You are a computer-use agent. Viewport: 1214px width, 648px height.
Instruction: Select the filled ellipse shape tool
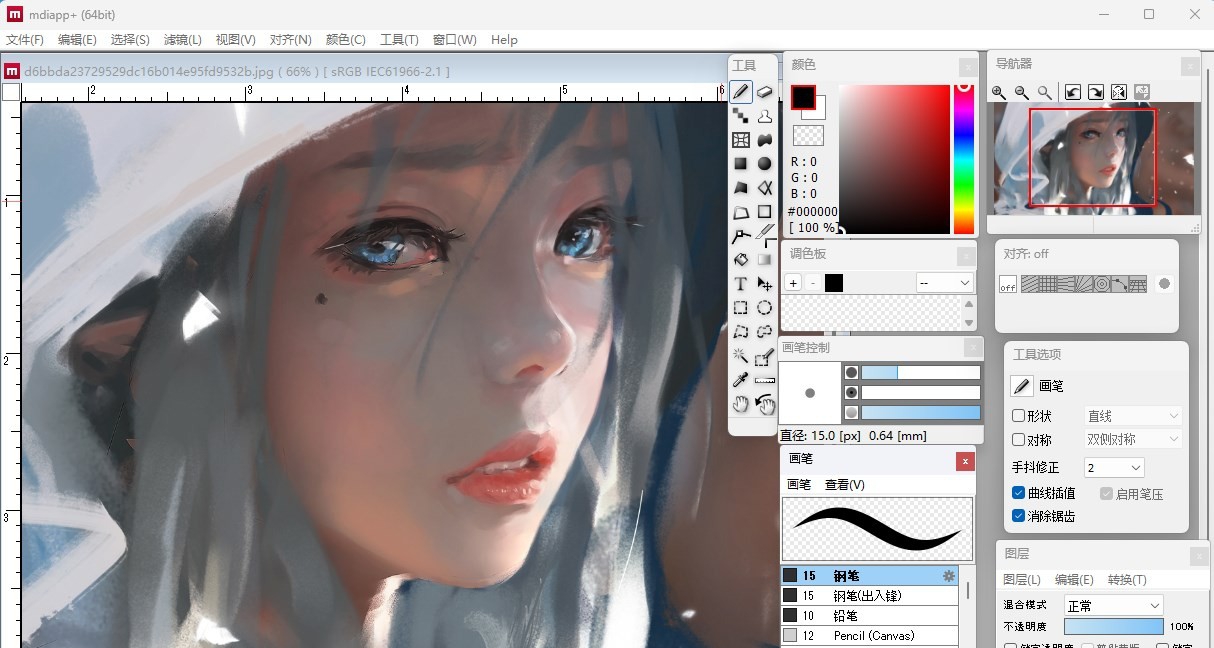[x=765, y=163]
